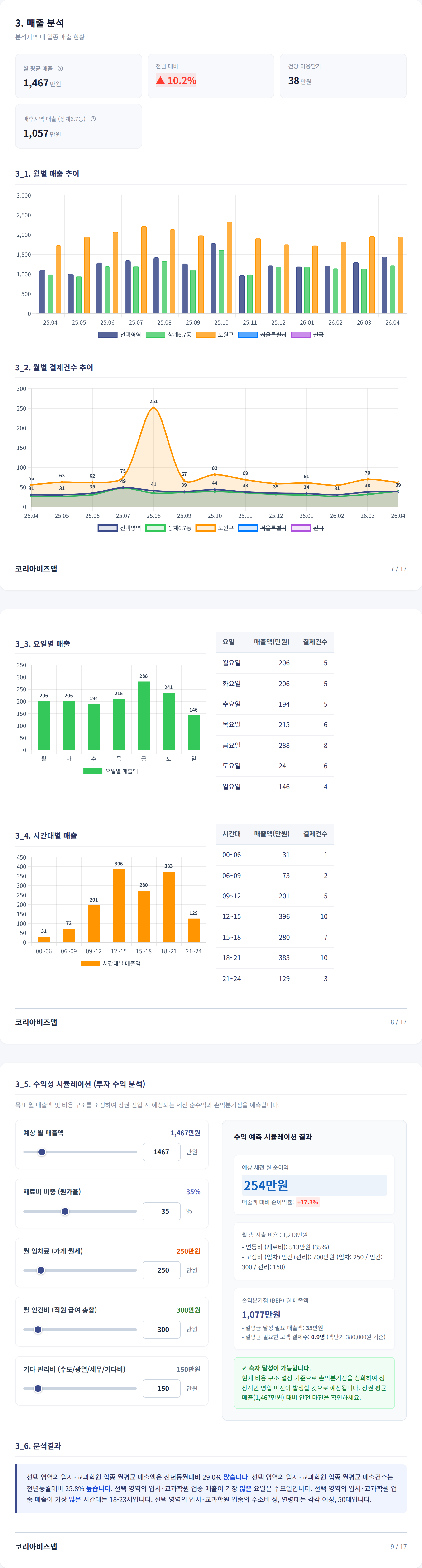422x1568 pixels.
Task: Focus the 기타 관리비 input showing 150
Action: coord(161,1389)
